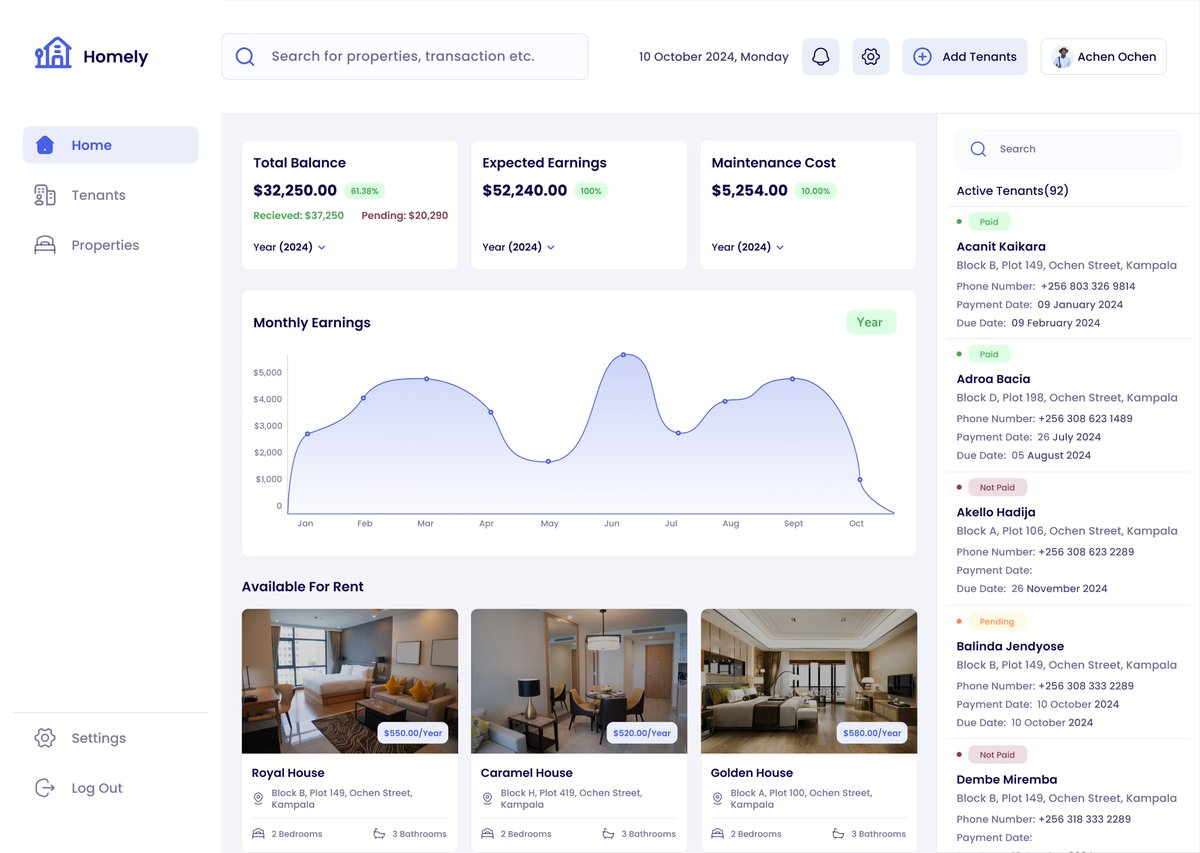Image resolution: width=1200 pixels, height=853 pixels.
Task: Click the Paid badge for Adroa Bacia
Action: 989,354
